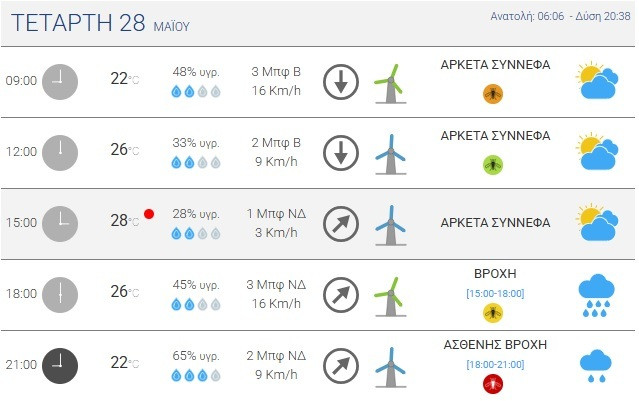
Task: Click the green mosquito badge at 12:00
Action: click(493, 164)
